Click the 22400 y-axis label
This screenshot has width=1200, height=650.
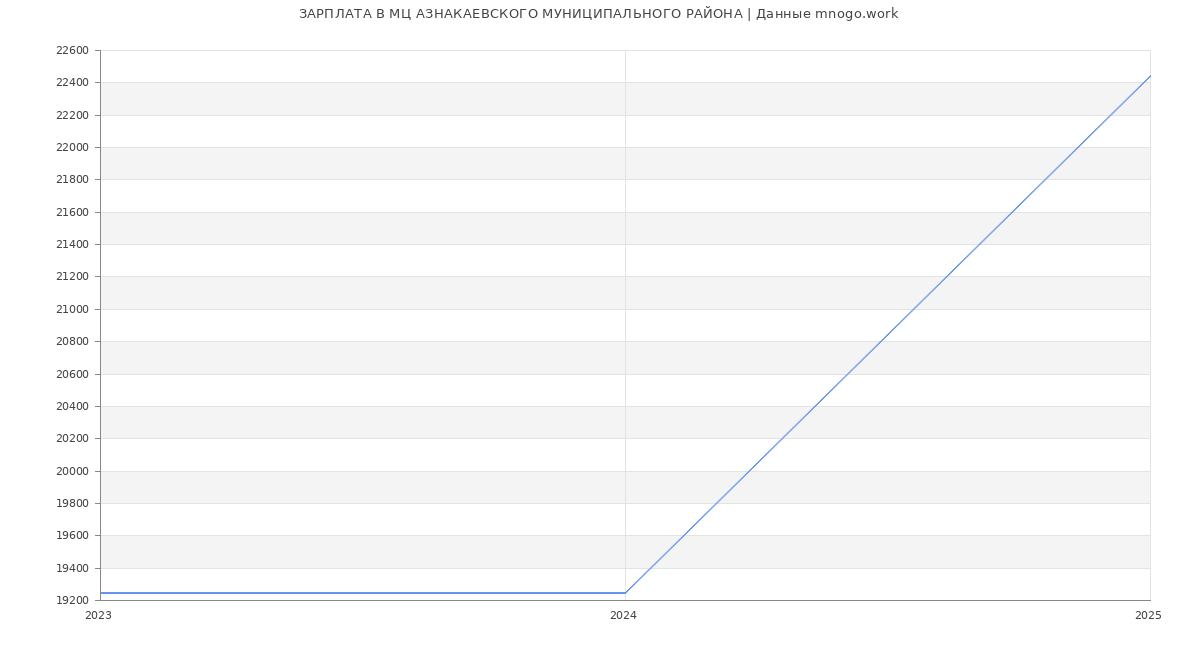pos(72,83)
